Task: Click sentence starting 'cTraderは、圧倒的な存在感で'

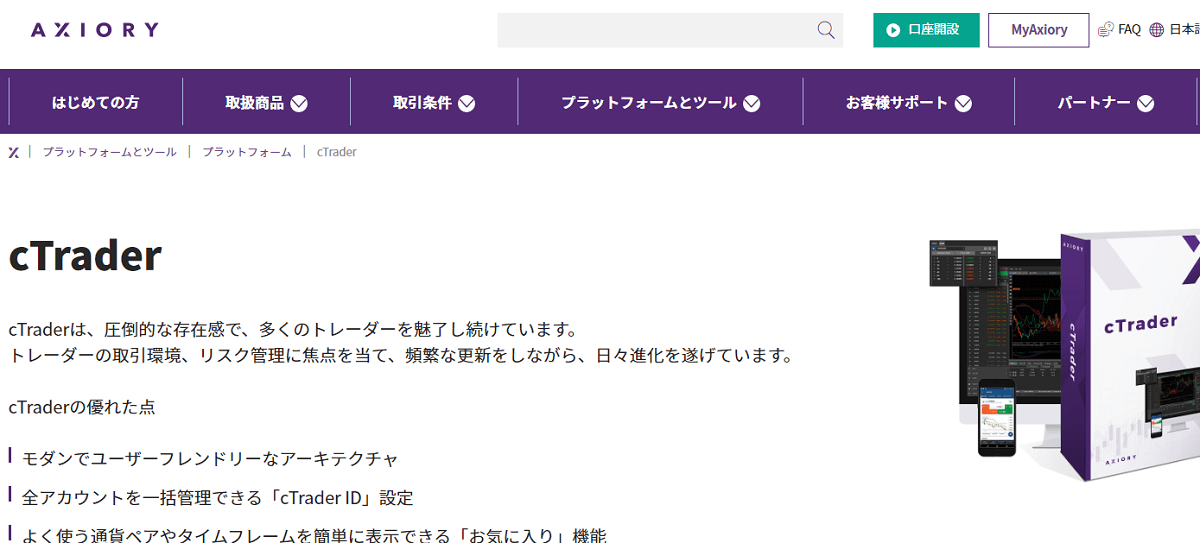Action: [293, 329]
